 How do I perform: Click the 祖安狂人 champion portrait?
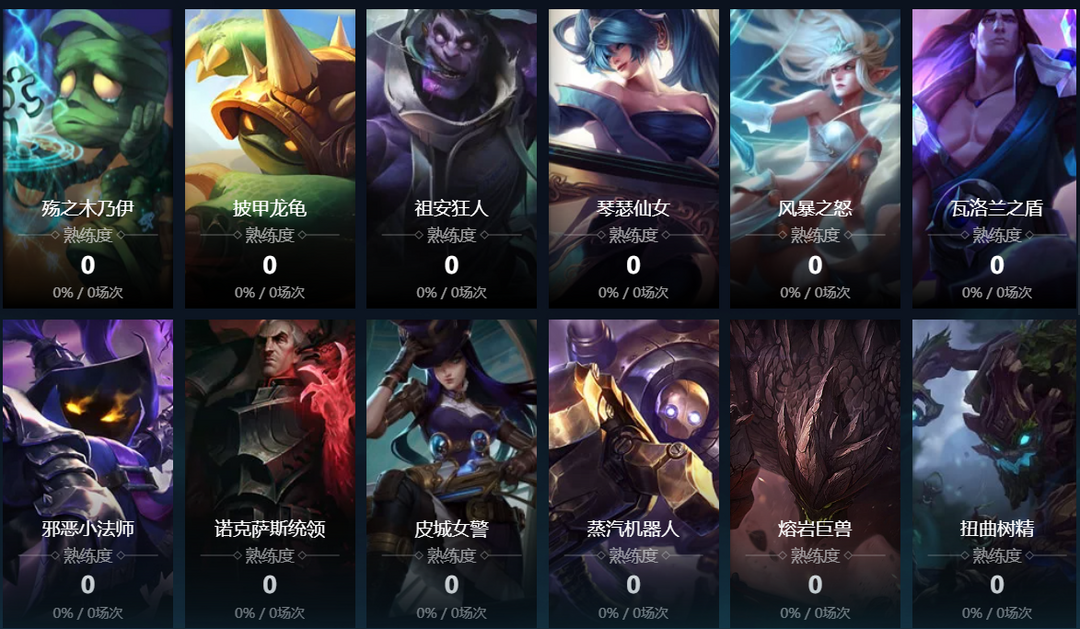tap(451, 158)
